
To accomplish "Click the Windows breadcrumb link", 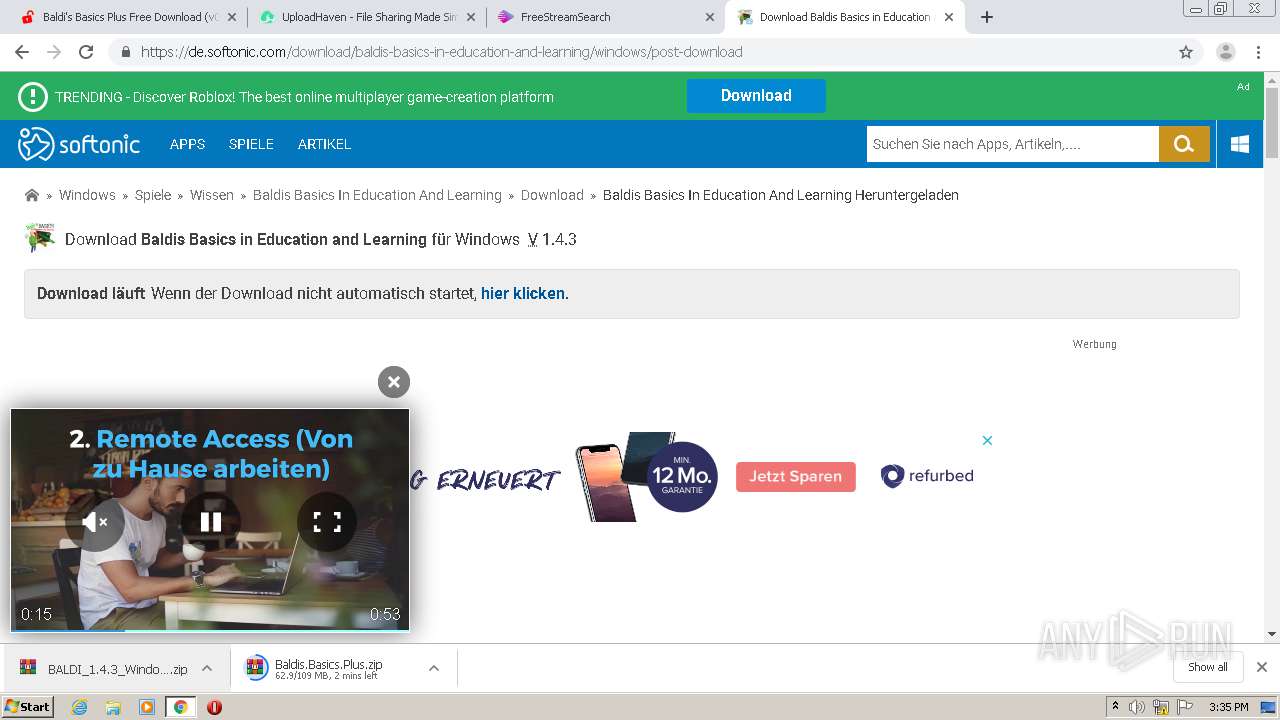I will coord(87,195).
